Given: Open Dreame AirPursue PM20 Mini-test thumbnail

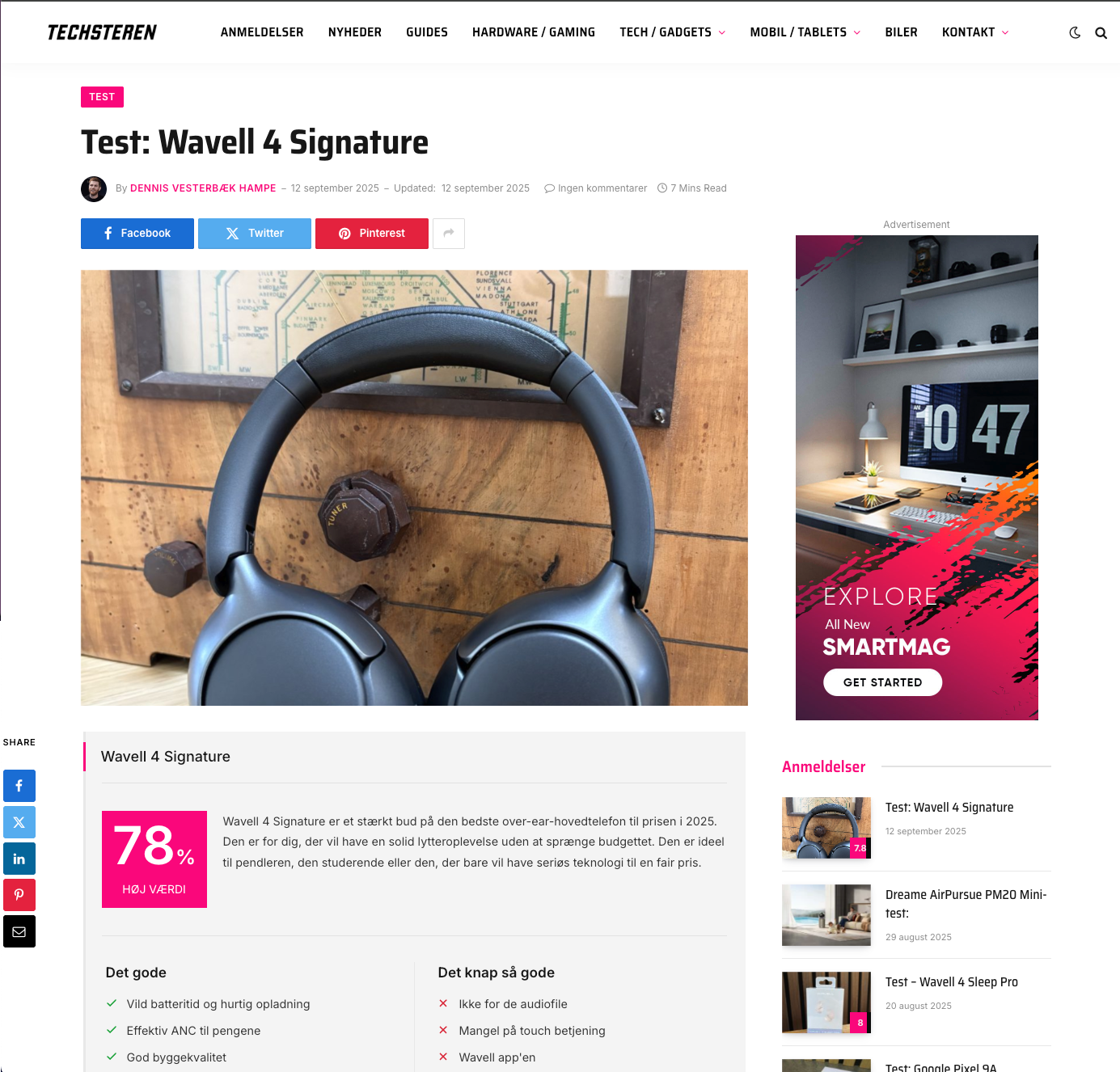Looking at the screenshot, I should point(826,915).
